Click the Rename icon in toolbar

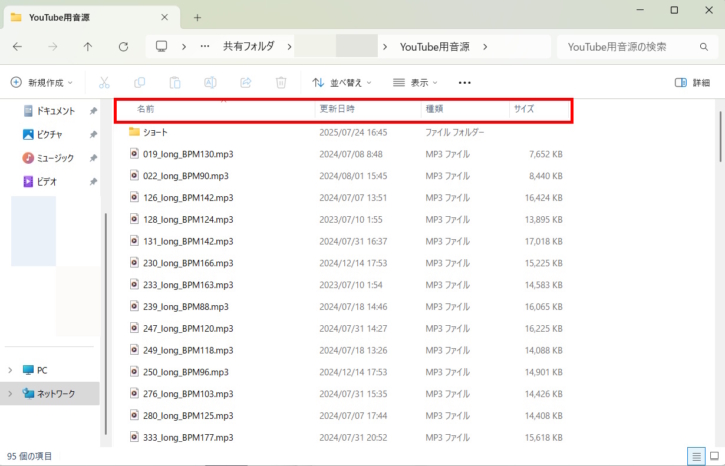coord(210,83)
